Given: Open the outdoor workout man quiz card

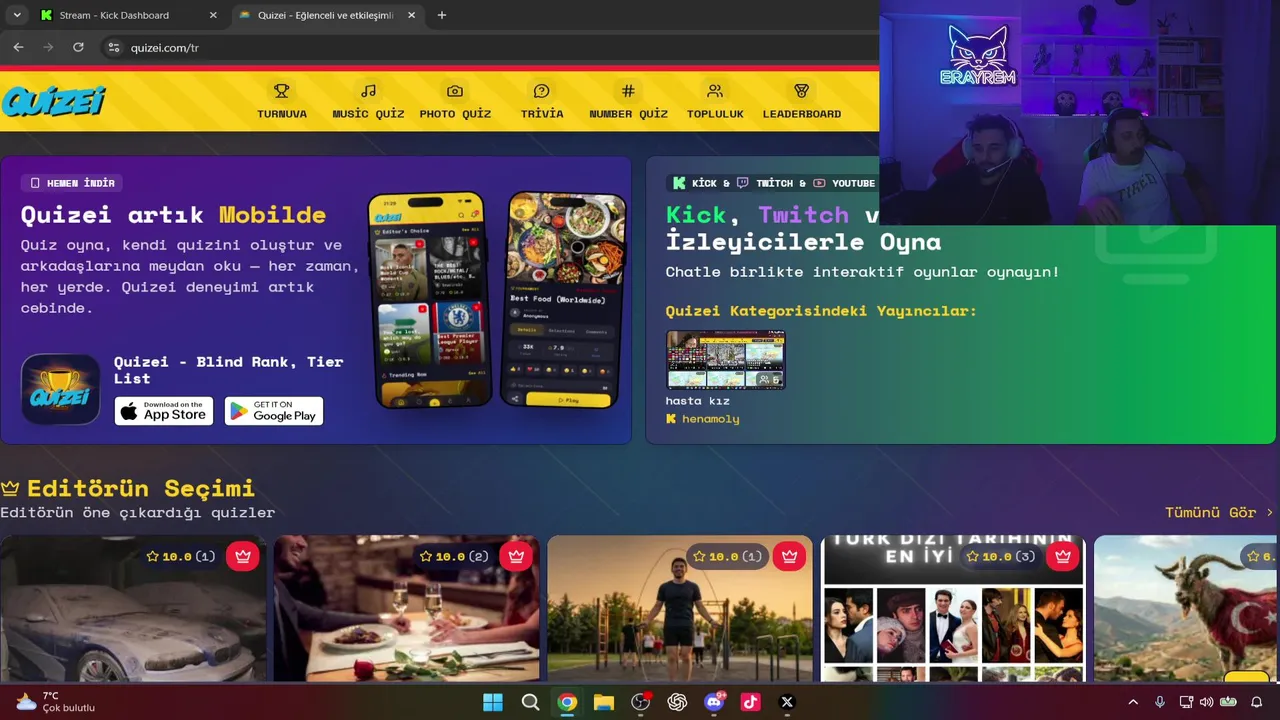Looking at the screenshot, I should 680,609.
